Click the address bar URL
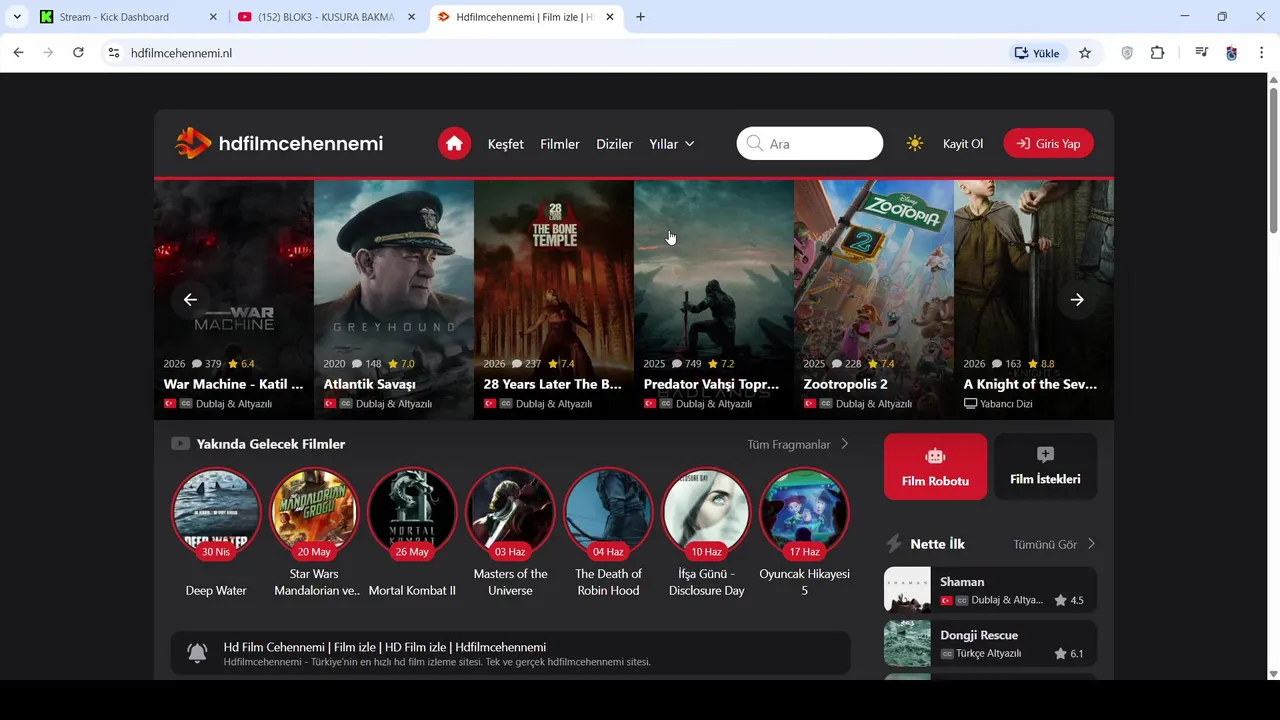 [x=181, y=53]
